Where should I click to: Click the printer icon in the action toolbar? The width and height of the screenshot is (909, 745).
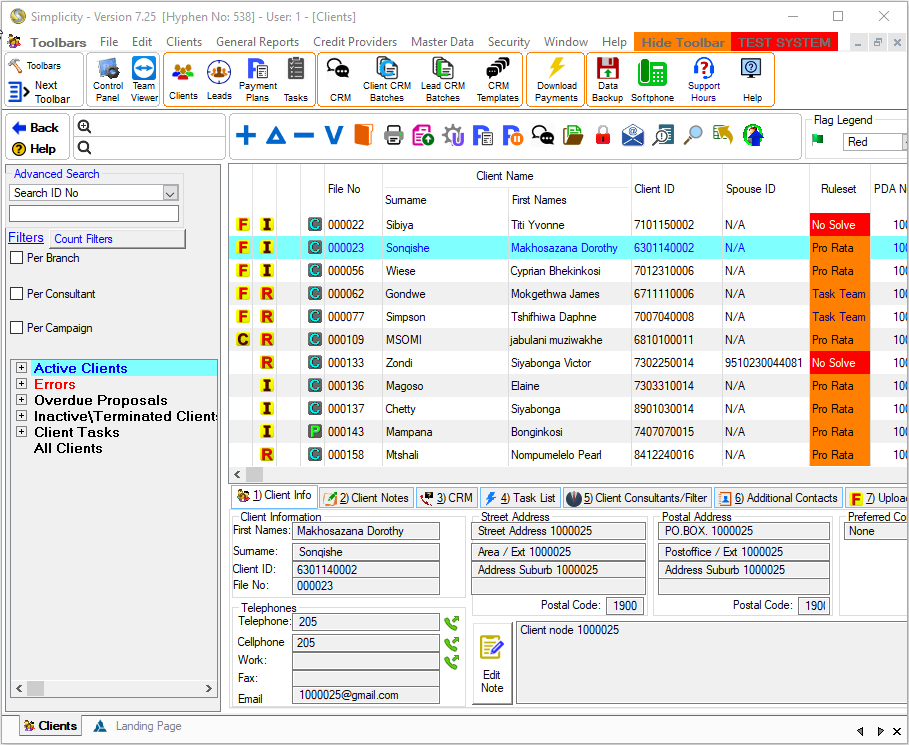394,136
